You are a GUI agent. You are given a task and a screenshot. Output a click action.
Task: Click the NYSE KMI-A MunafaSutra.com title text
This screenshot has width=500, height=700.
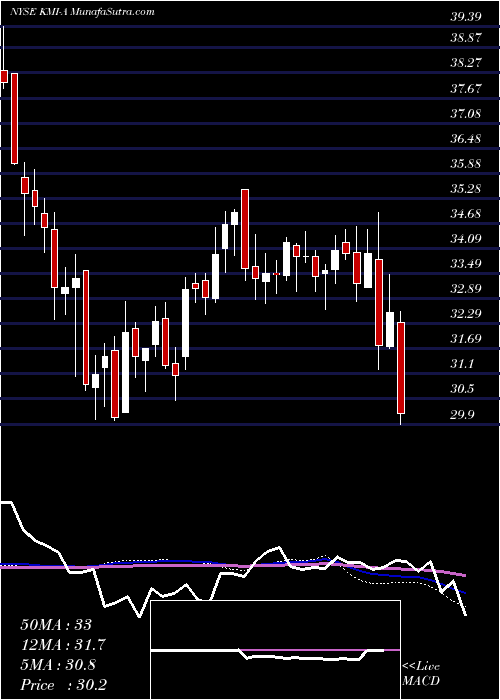[x=82, y=12]
